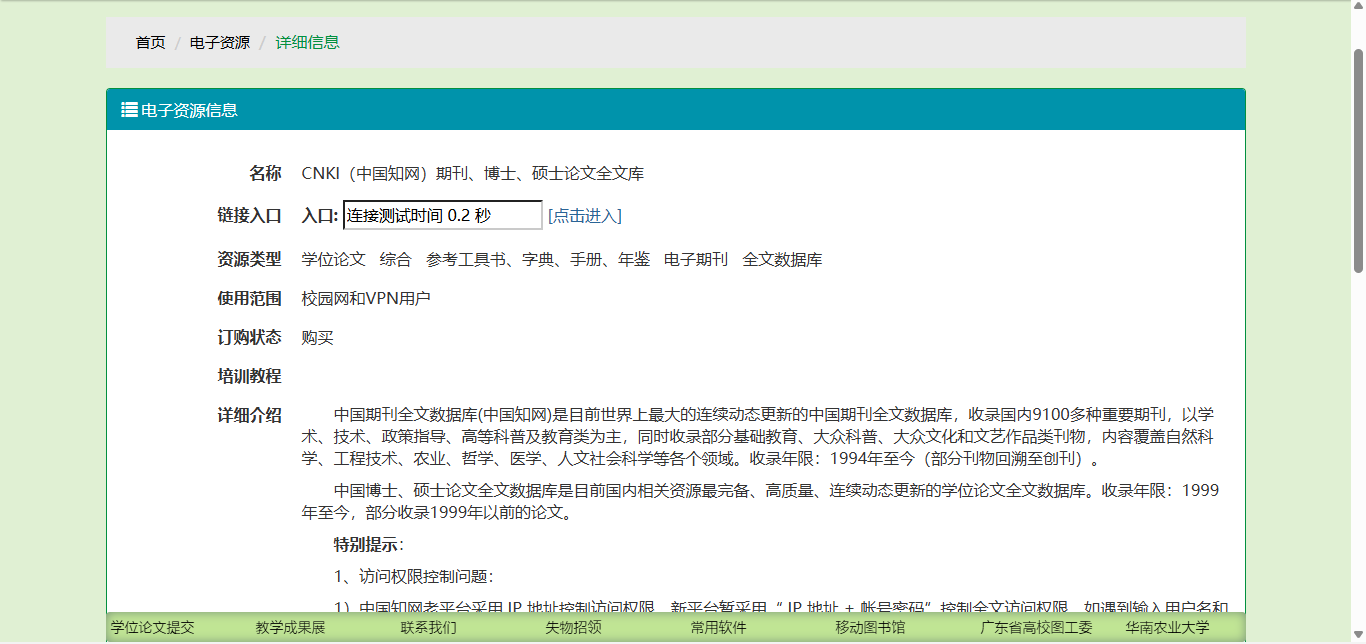Click the 全文数据库 resource type
Image resolution: width=1366 pixels, height=644 pixels.
tap(783, 259)
